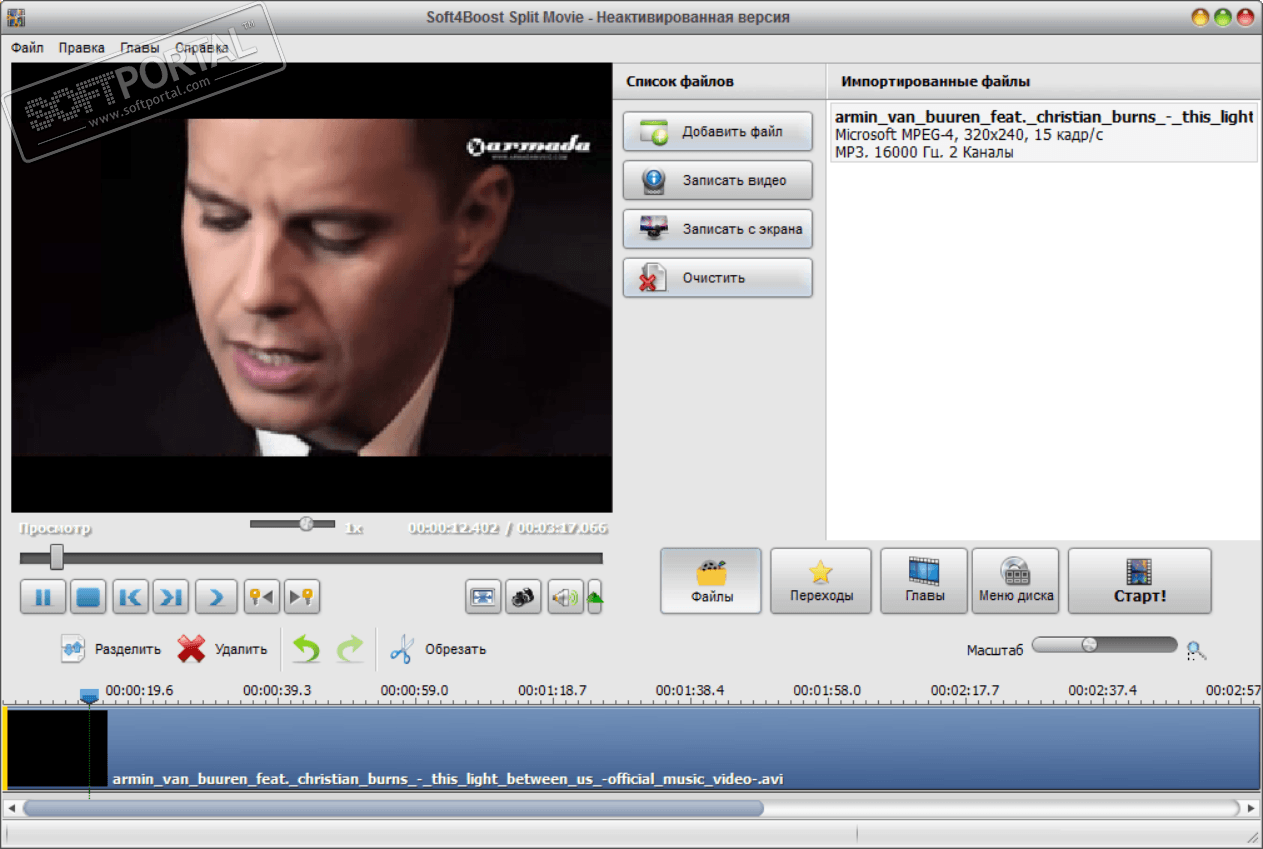Click the blue timeline playhead marker

tap(89, 695)
